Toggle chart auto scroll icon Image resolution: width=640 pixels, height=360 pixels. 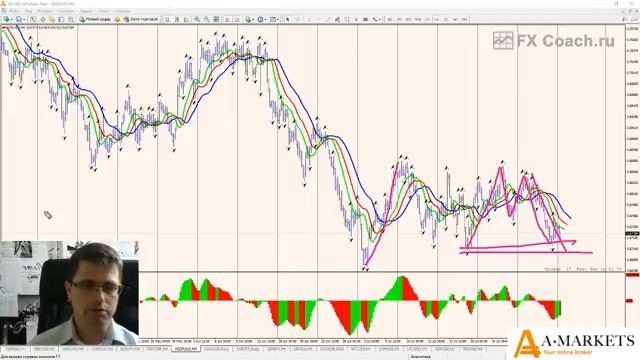point(227,19)
